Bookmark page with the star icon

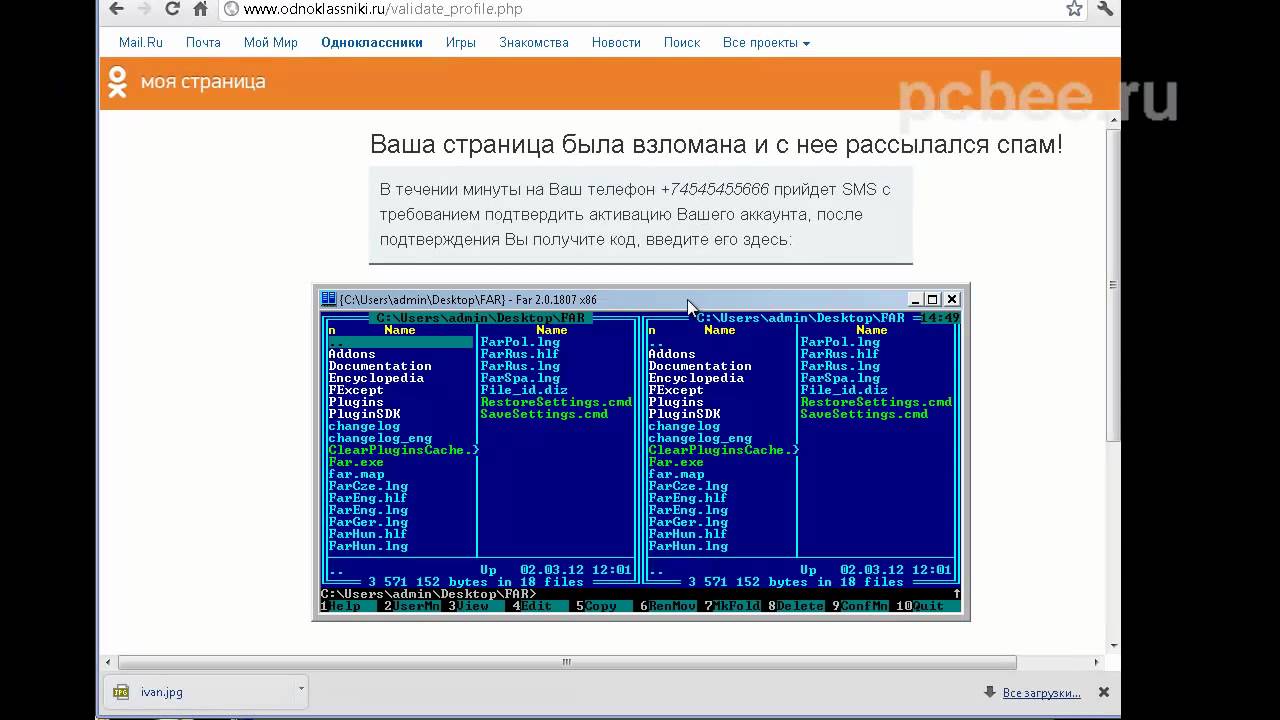click(x=1074, y=9)
